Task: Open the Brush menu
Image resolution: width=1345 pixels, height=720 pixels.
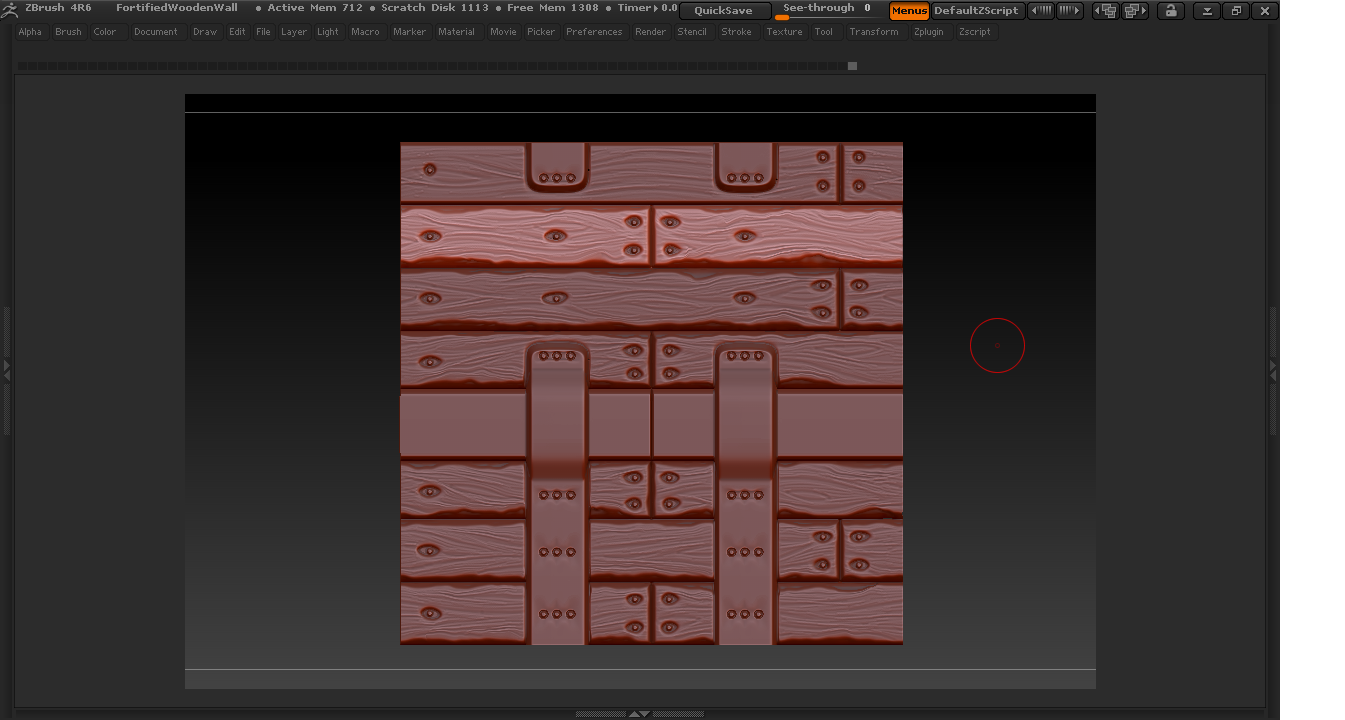Action: pyautogui.click(x=68, y=32)
